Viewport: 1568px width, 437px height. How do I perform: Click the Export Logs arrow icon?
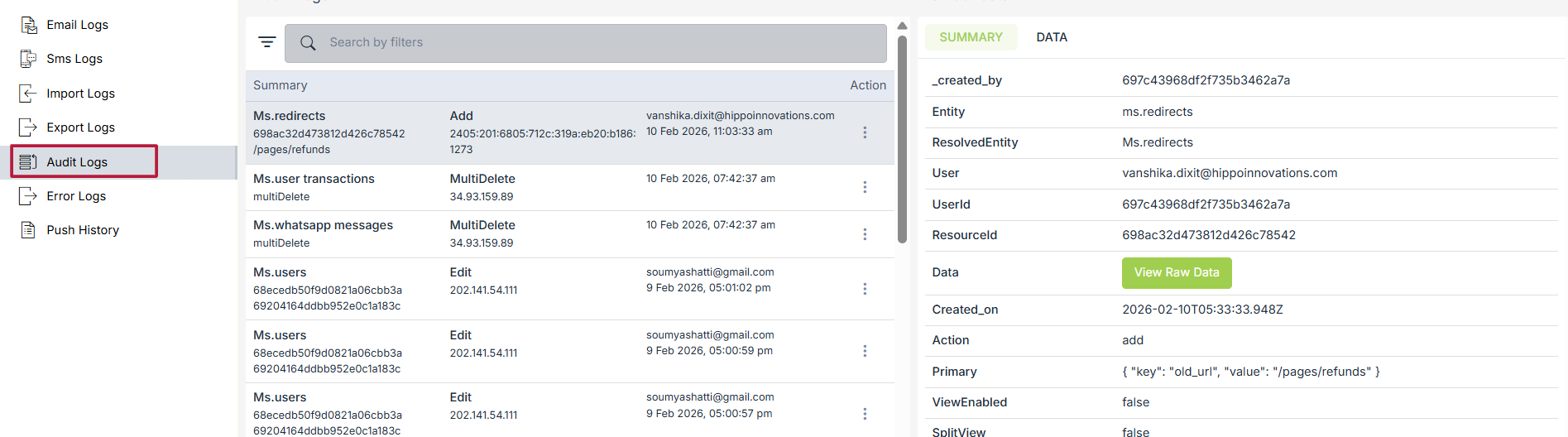pyautogui.click(x=29, y=127)
